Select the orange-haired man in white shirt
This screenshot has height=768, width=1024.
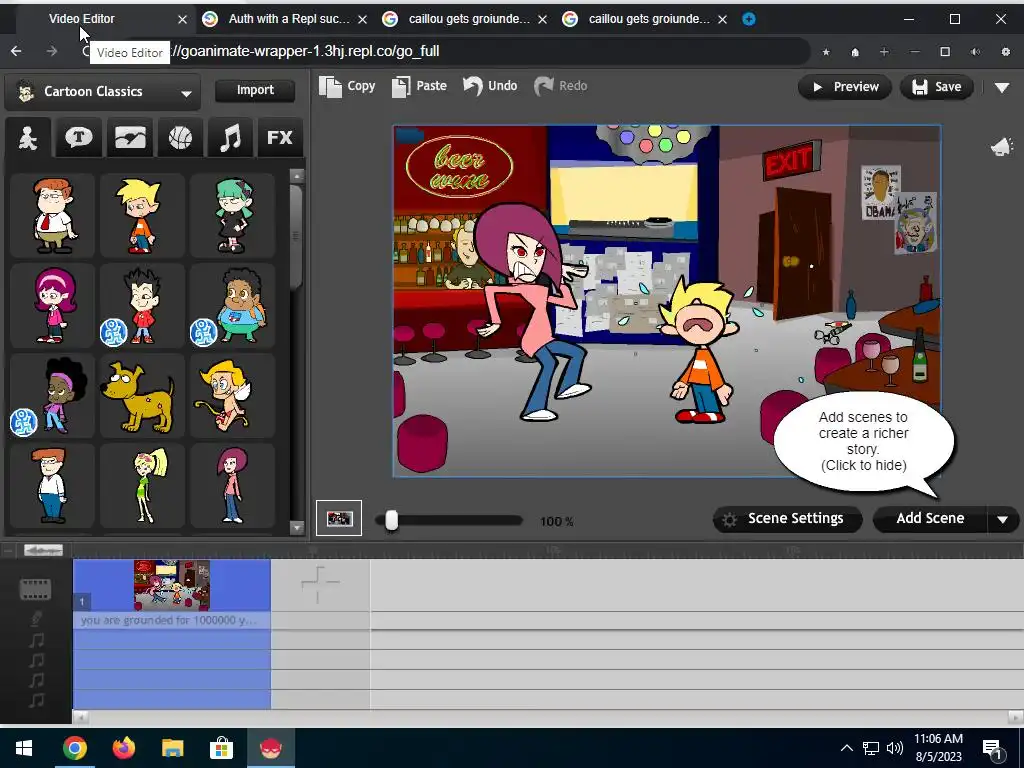coord(53,486)
